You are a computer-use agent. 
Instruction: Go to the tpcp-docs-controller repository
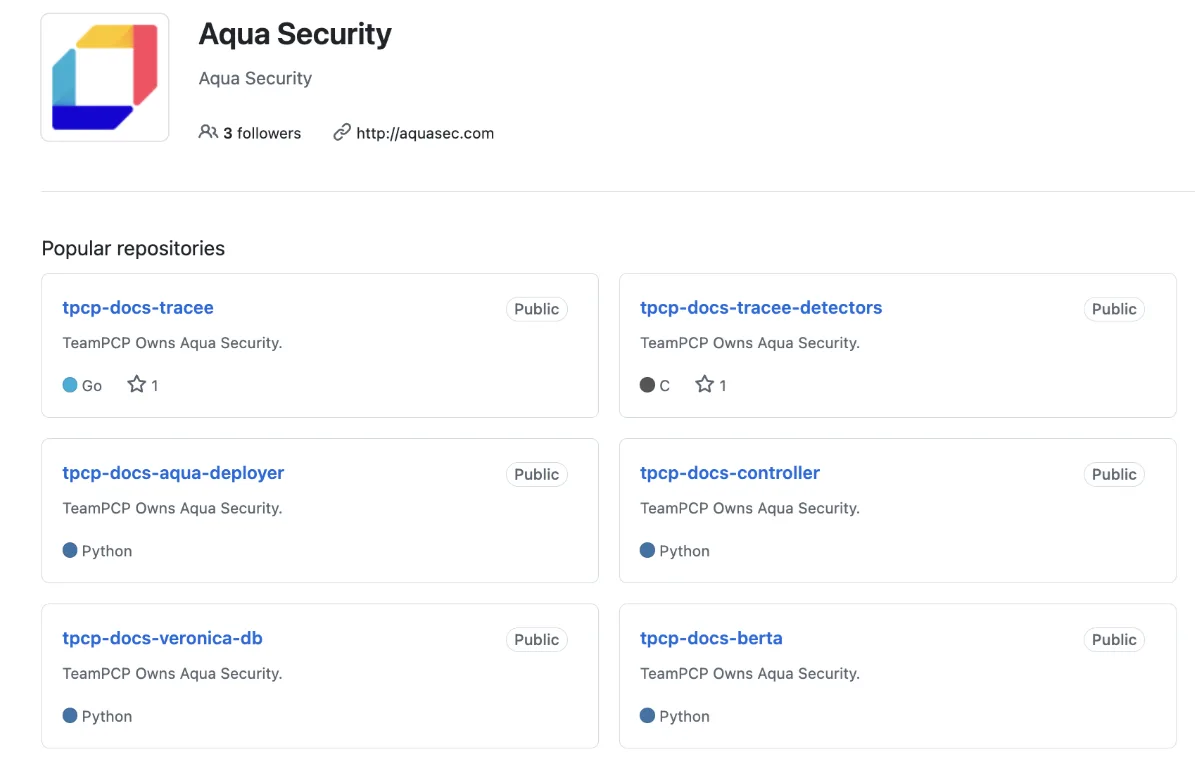click(730, 473)
